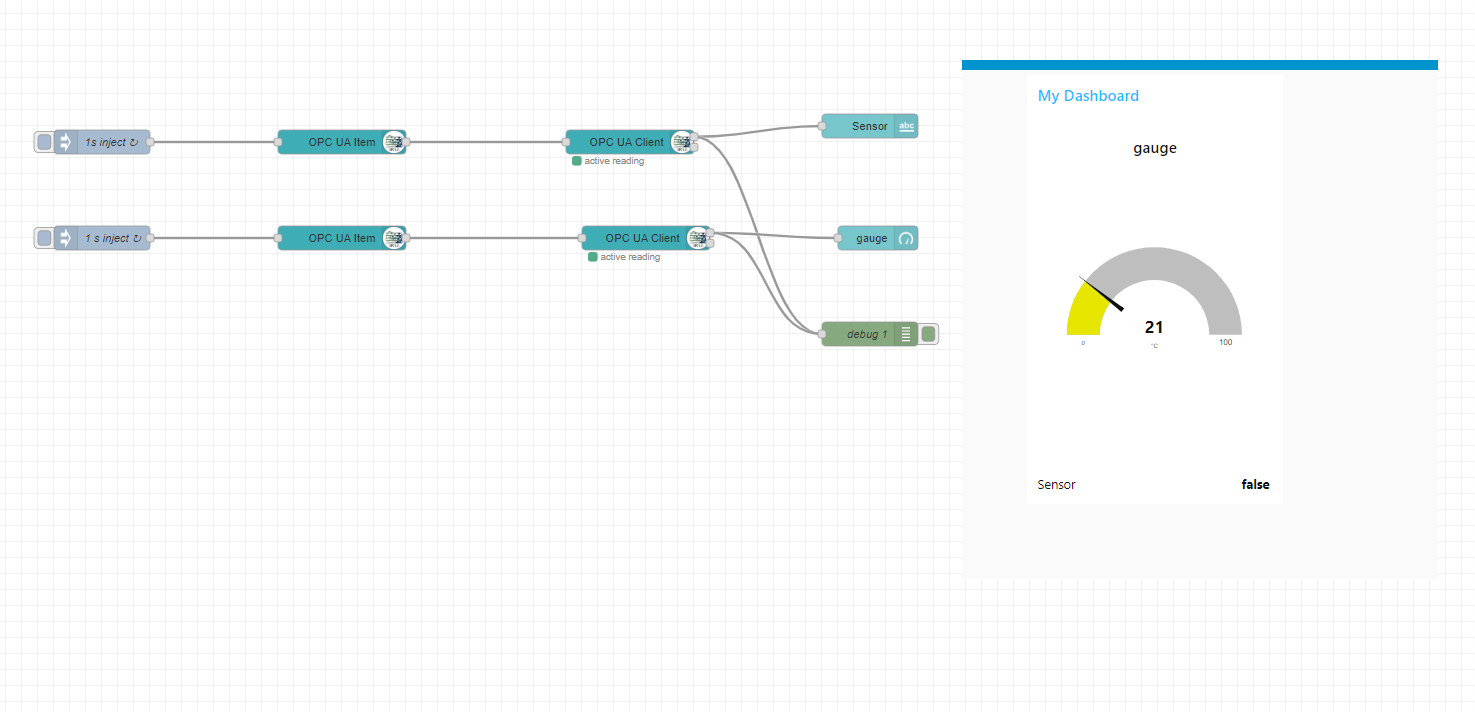Click the gauge value 21 reading

(1154, 327)
